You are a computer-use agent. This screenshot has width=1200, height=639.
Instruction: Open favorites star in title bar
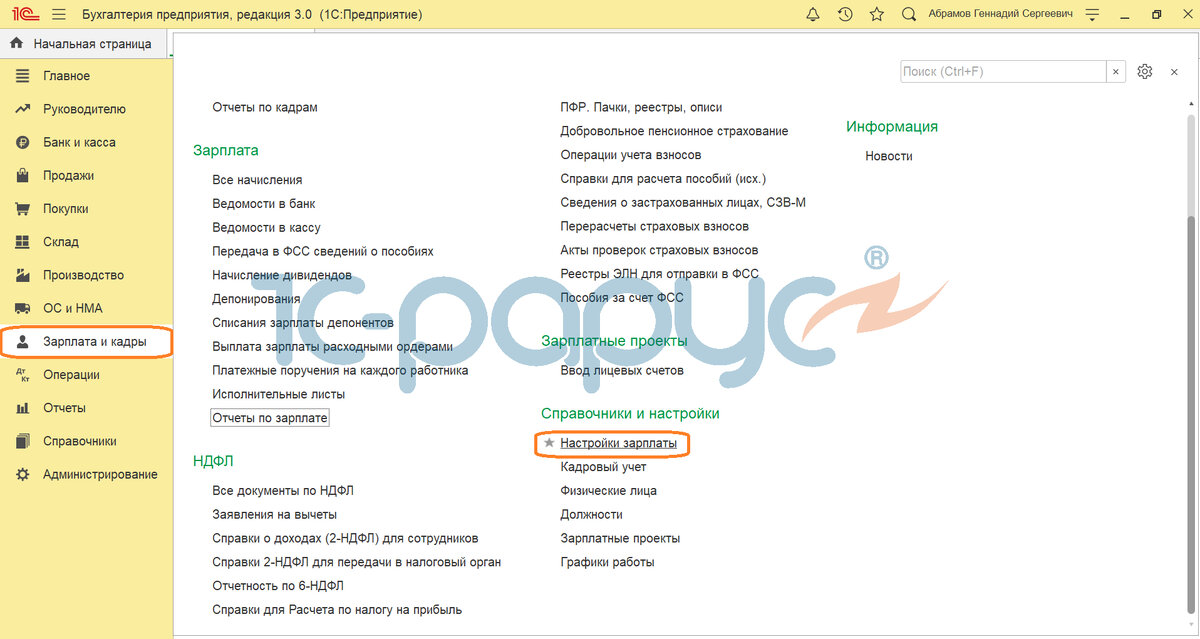877,15
